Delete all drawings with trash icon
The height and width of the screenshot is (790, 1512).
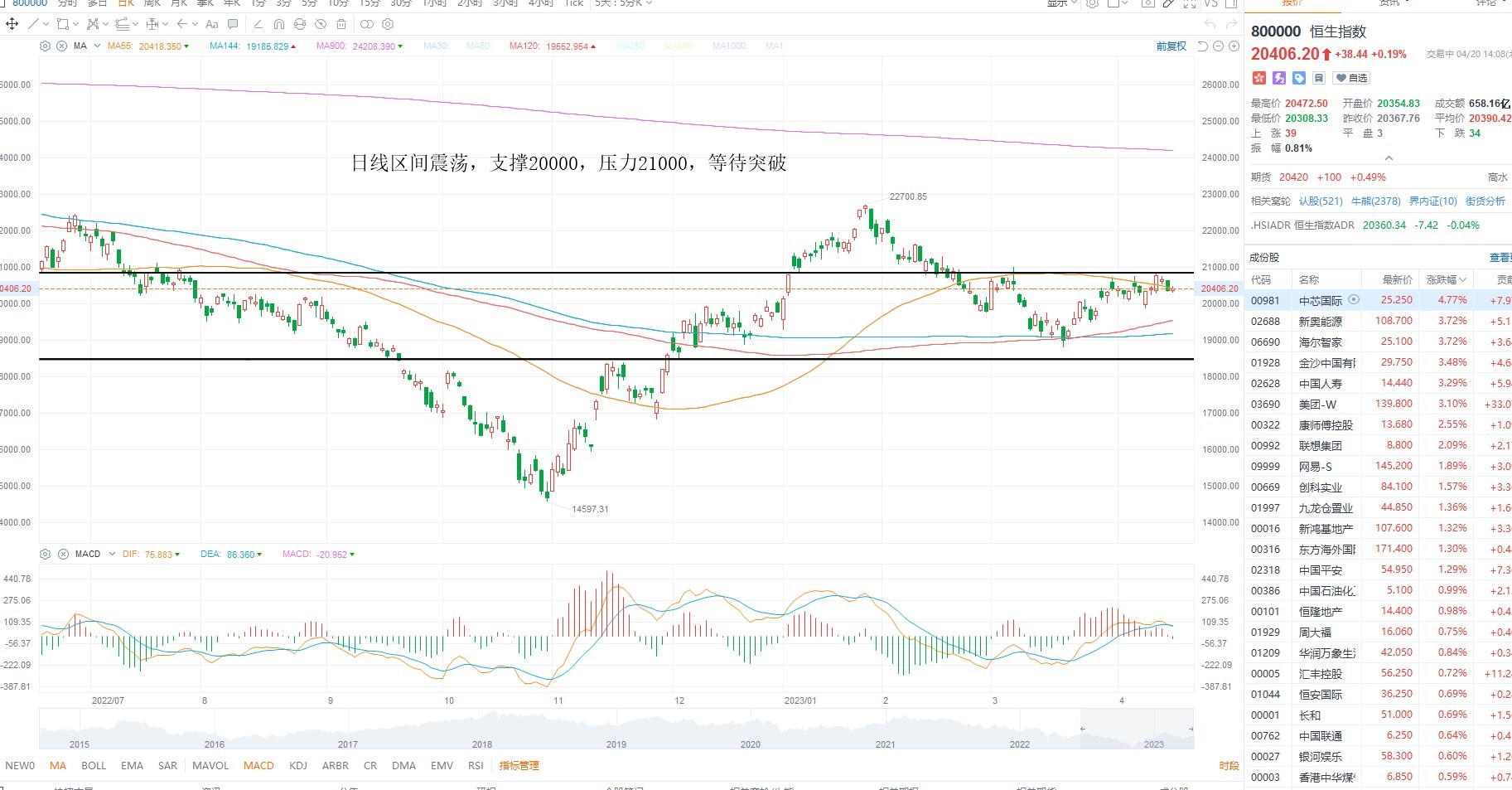[341, 24]
